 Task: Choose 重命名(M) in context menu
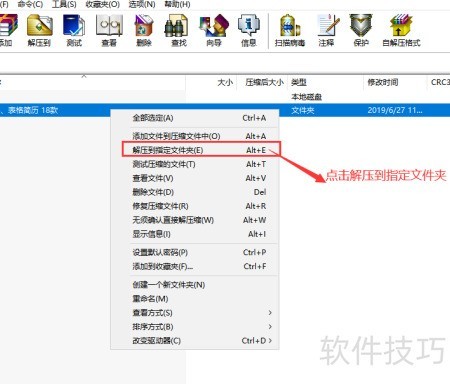195,299
